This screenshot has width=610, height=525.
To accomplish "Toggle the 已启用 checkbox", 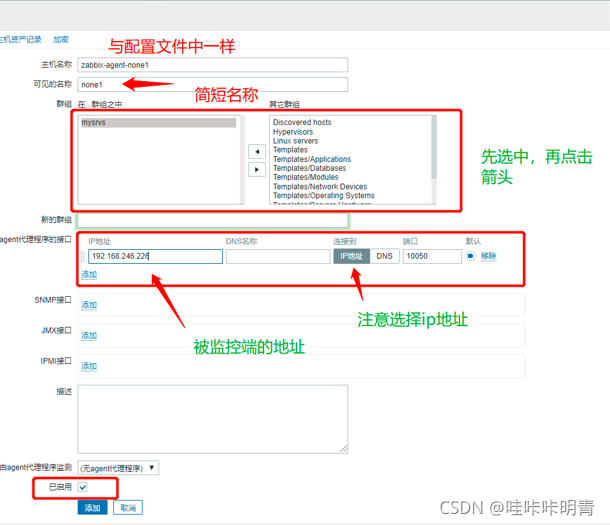I will [82, 487].
